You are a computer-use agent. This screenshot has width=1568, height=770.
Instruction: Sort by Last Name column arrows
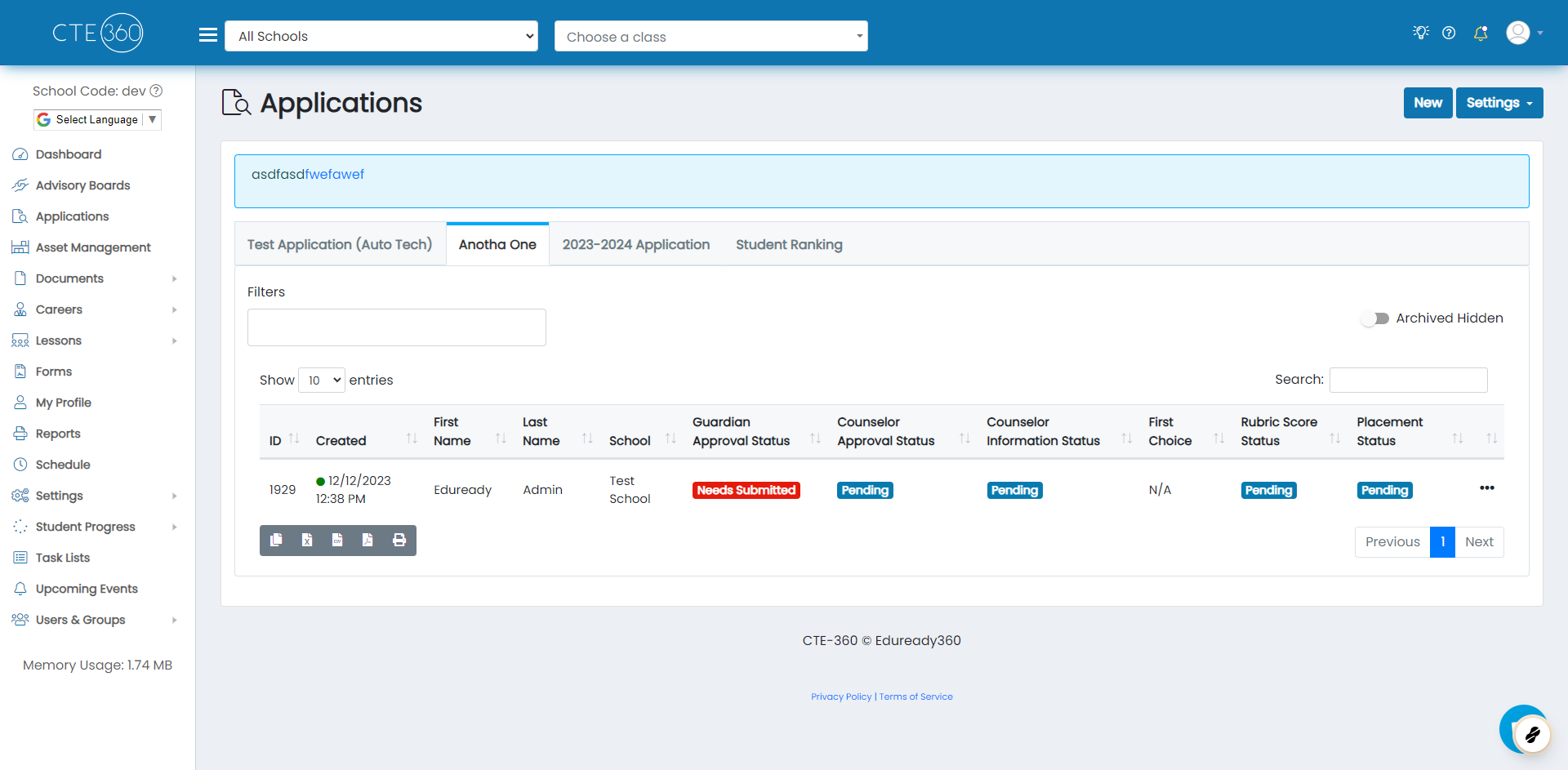click(587, 438)
